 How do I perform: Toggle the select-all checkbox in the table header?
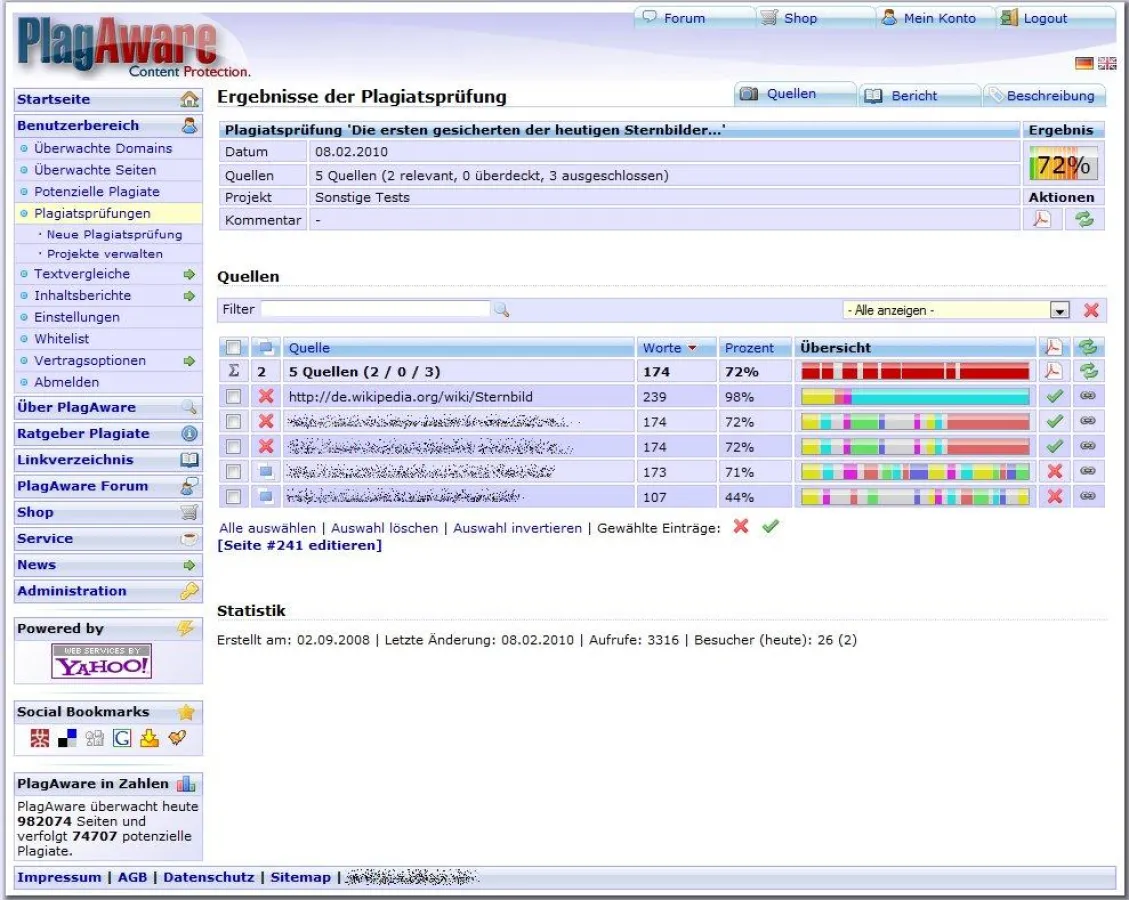[233, 348]
